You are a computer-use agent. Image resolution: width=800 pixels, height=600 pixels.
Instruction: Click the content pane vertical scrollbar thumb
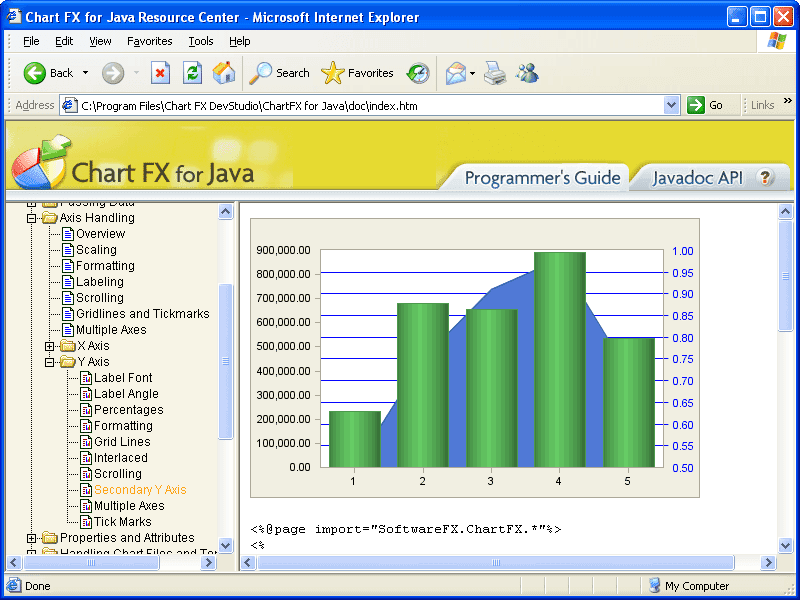[x=786, y=276]
